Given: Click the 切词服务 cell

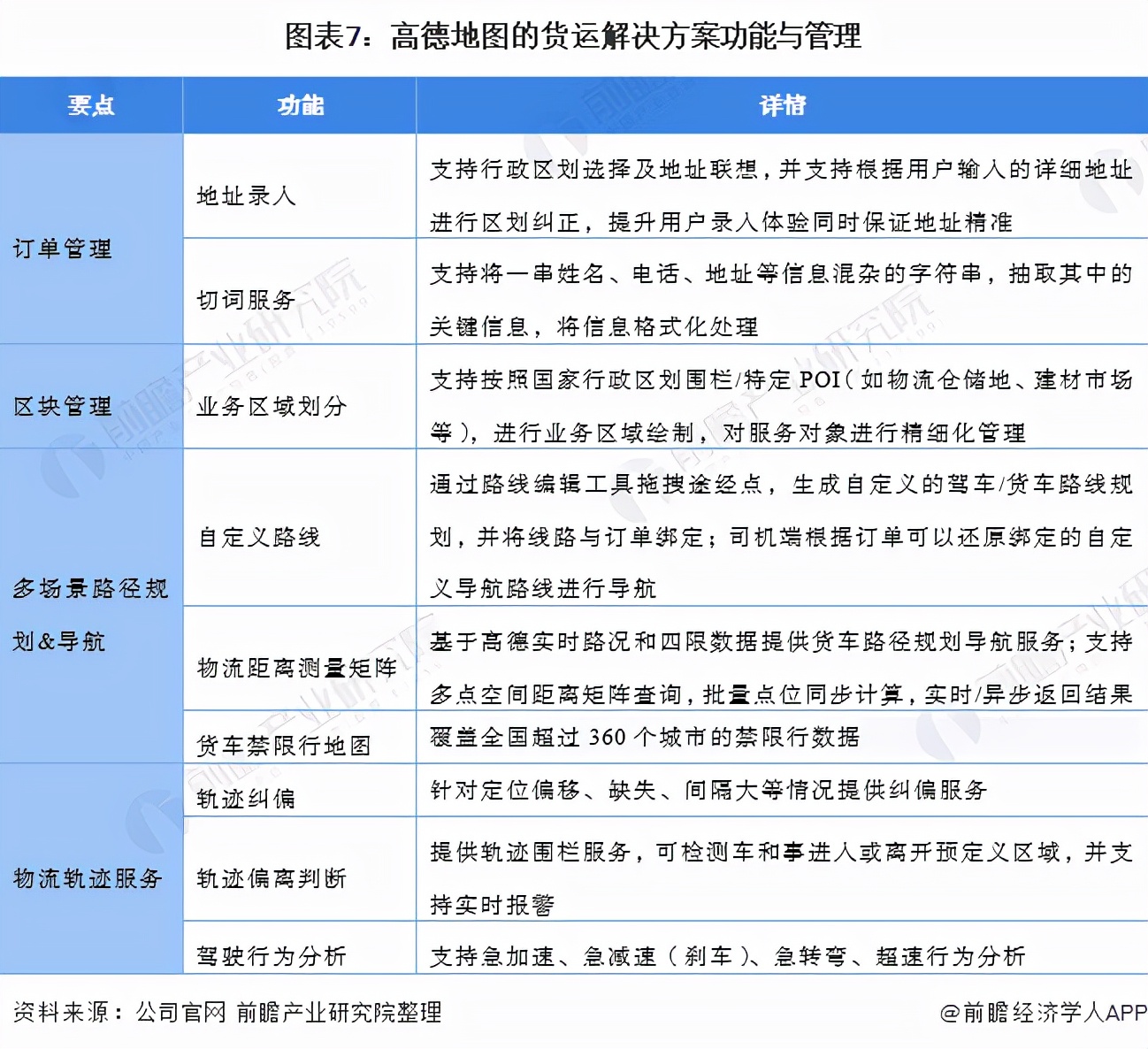Looking at the screenshot, I should coord(246,298).
